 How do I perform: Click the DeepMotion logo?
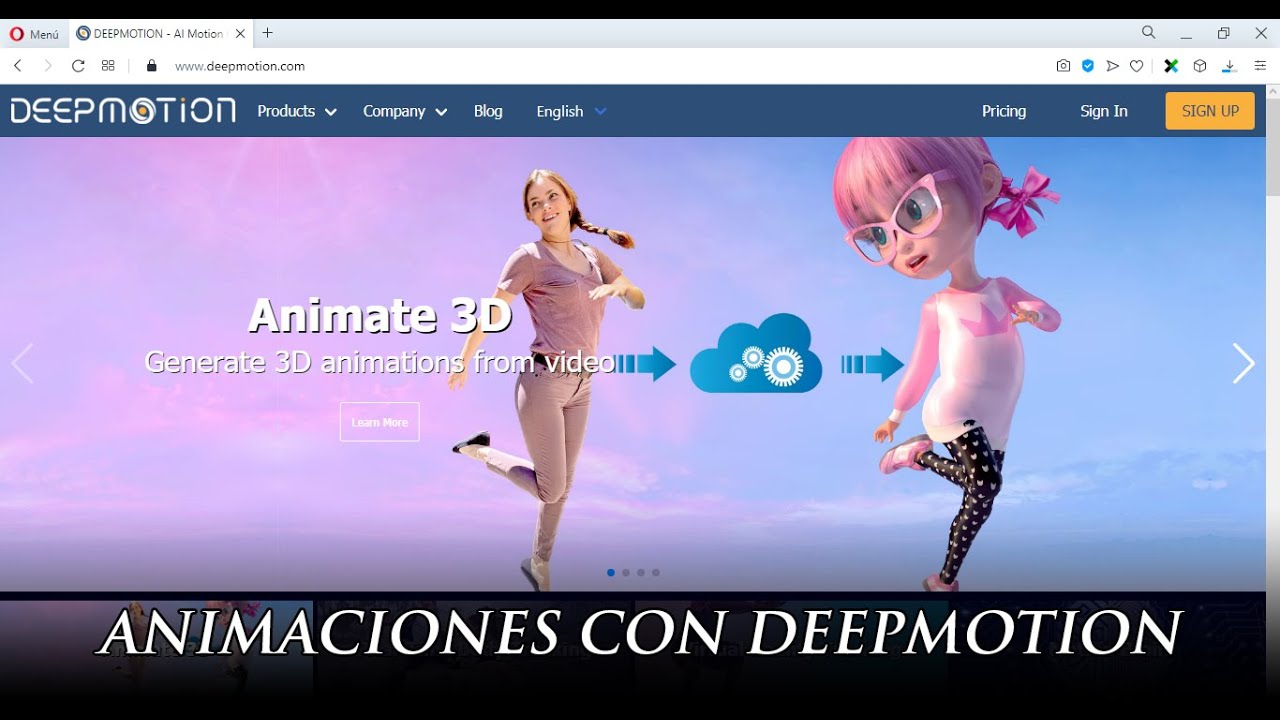pos(123,111)
